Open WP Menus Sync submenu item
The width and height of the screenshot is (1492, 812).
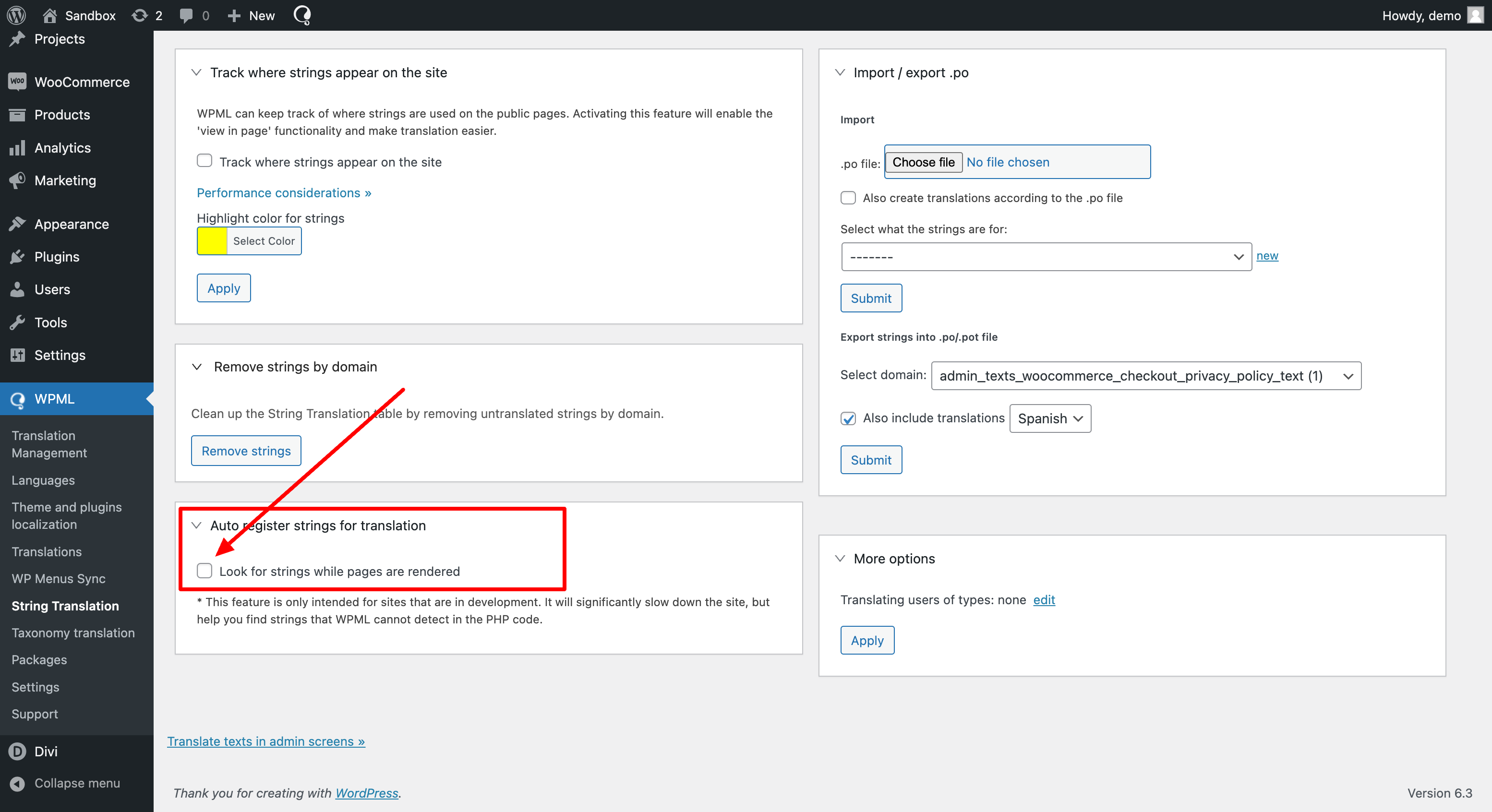pyautogui.click(x=59, y=579)
